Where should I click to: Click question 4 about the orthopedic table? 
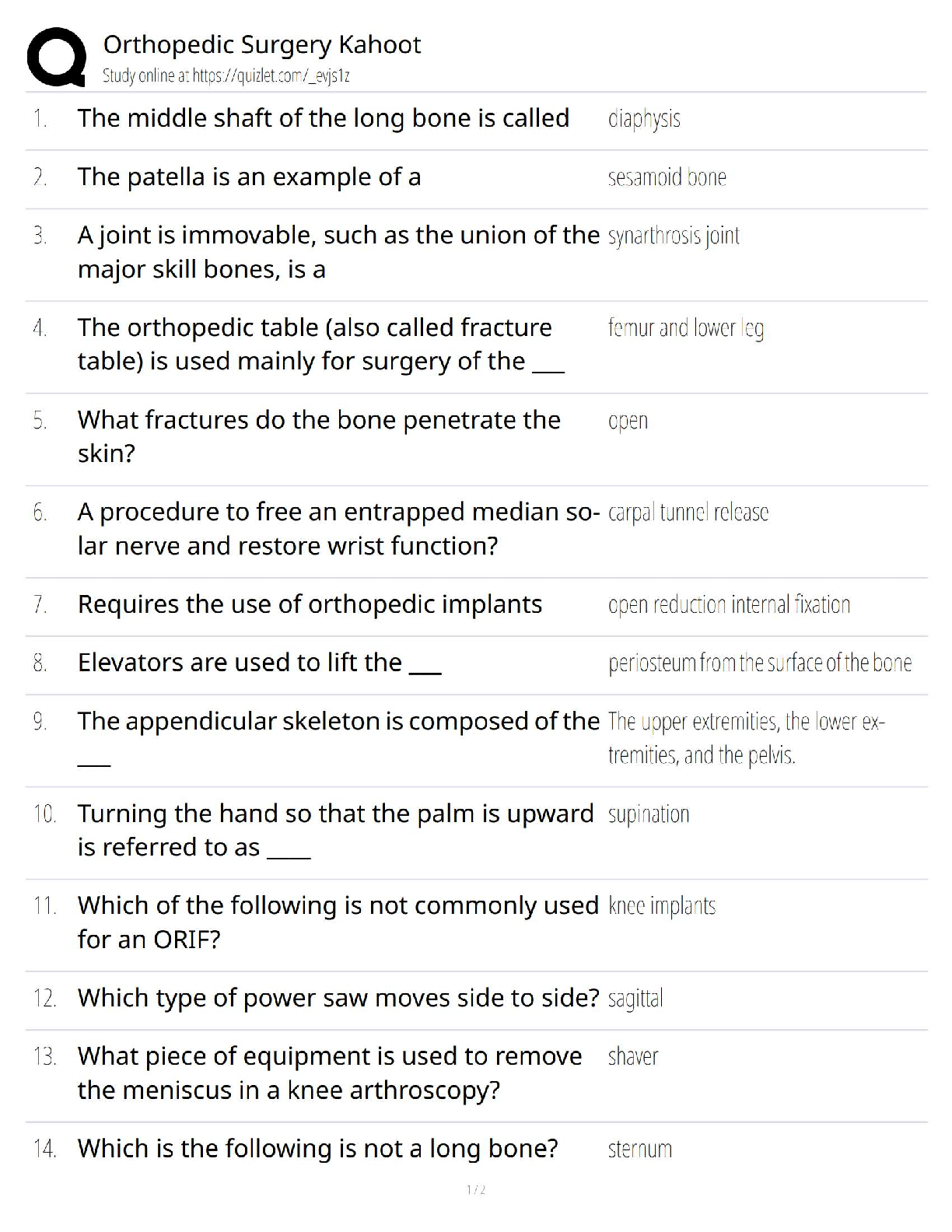click(320, 345)
